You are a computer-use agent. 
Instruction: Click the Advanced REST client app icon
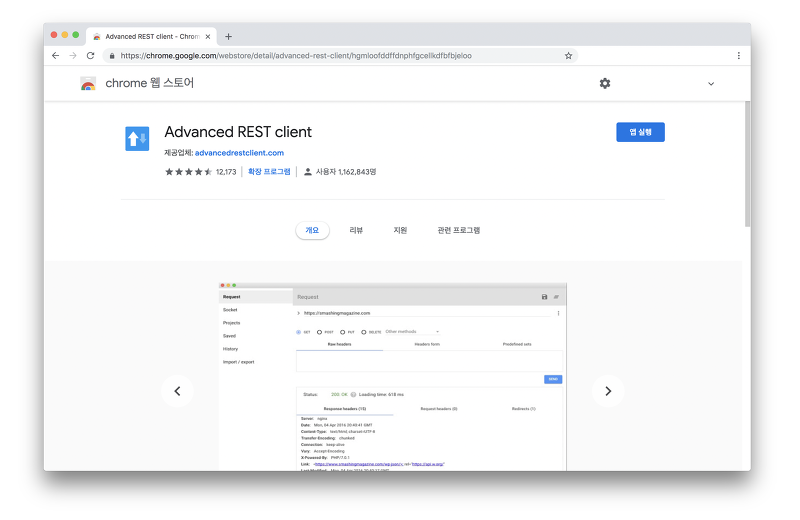pyautogui.click(x=137, y=138)
